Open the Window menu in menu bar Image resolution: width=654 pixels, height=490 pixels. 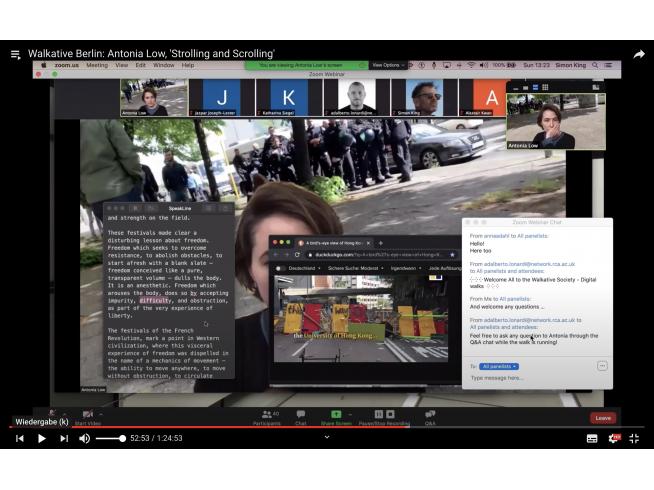pyautogui.click(x=163, y=65)
